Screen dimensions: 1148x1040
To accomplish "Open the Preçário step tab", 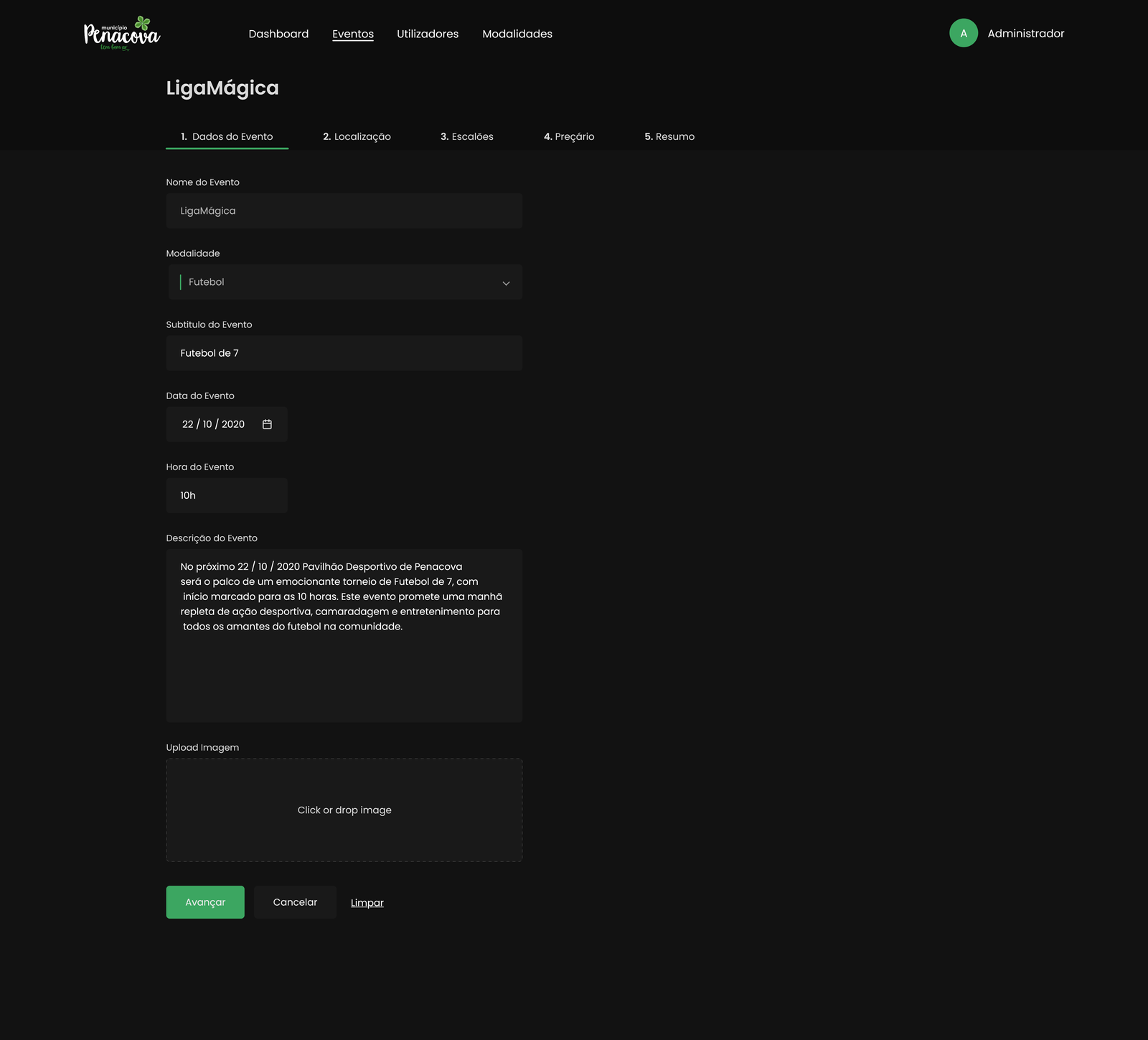I will 568,136.
